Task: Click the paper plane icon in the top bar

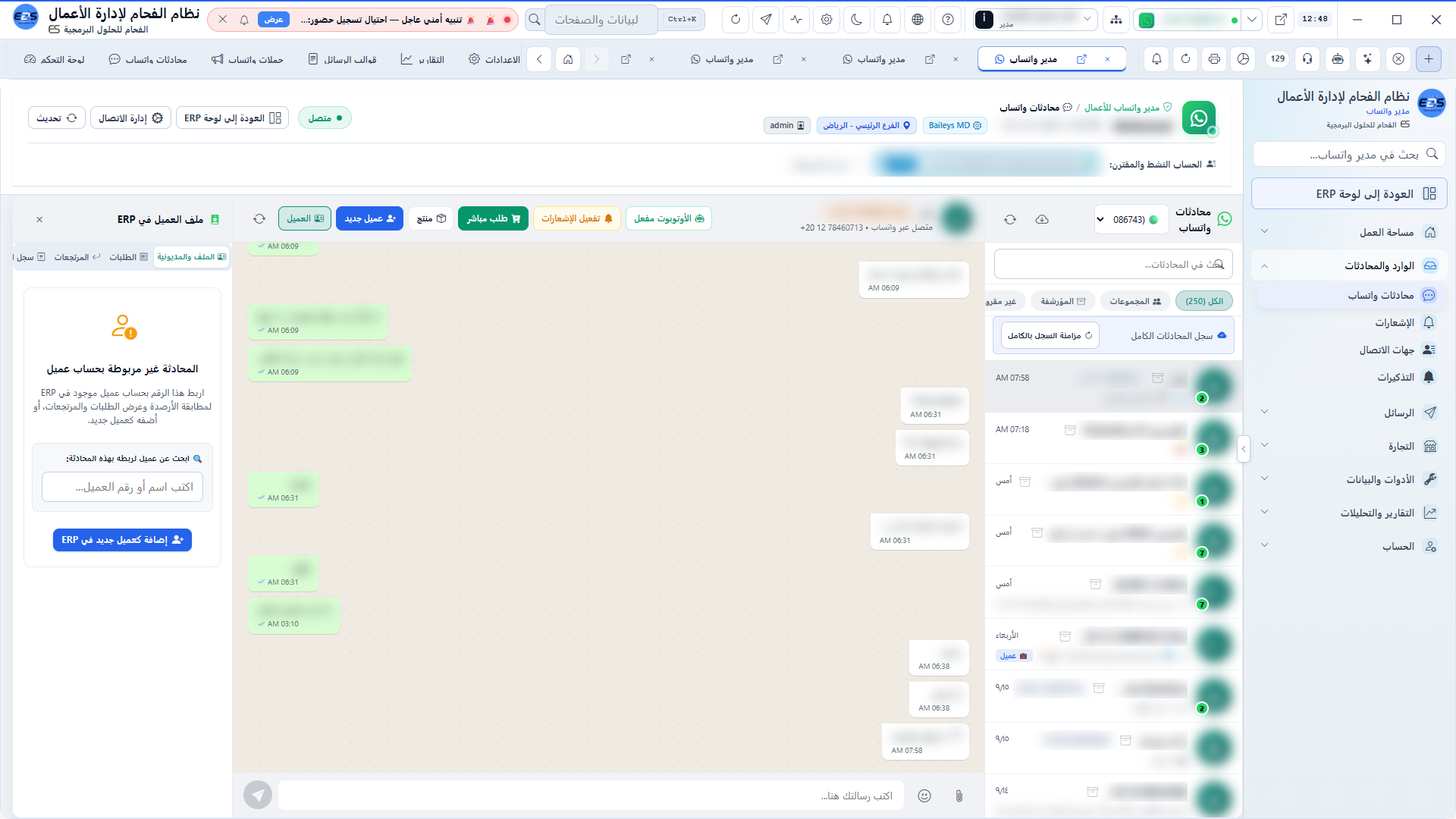Action: pos(766,20)
